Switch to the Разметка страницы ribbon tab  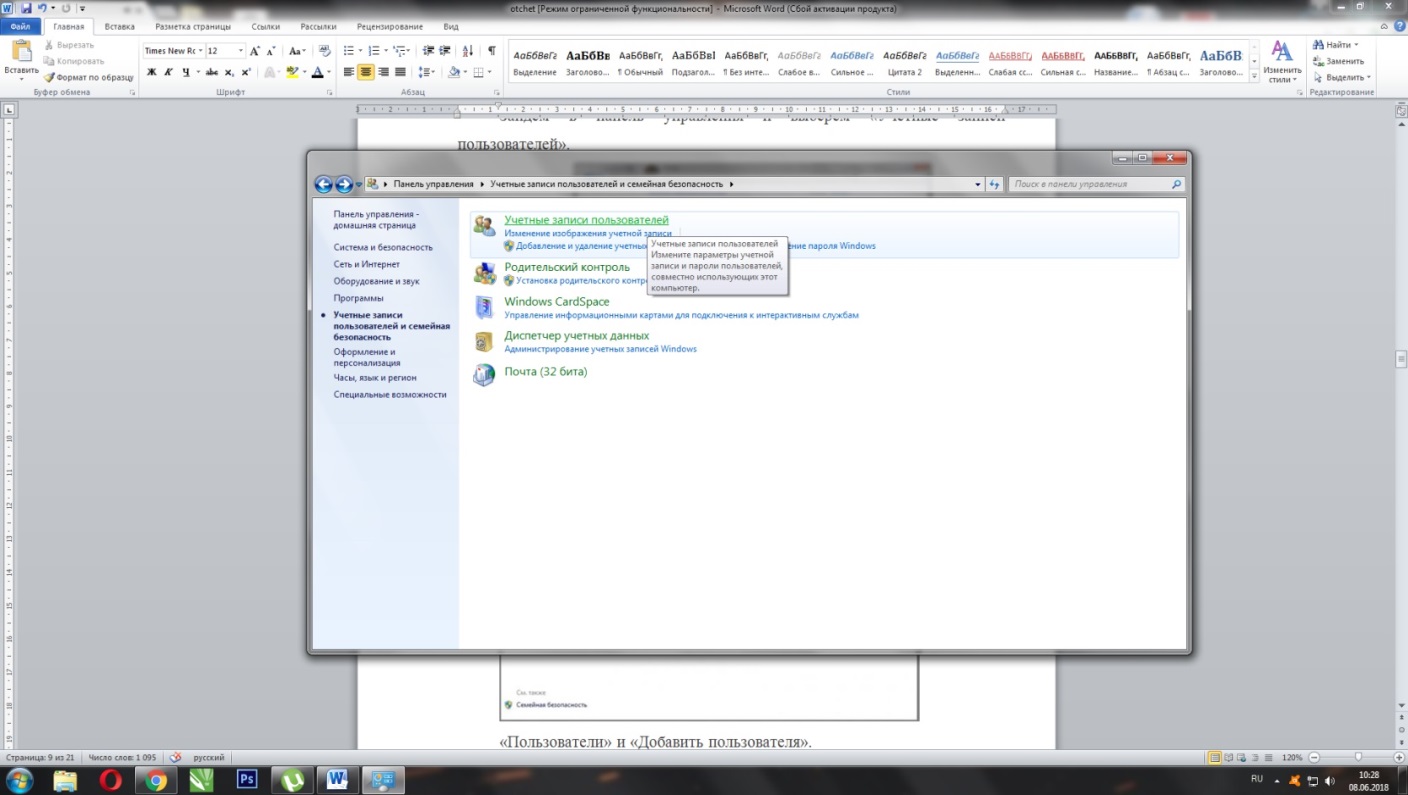click(x=193, y=27)
